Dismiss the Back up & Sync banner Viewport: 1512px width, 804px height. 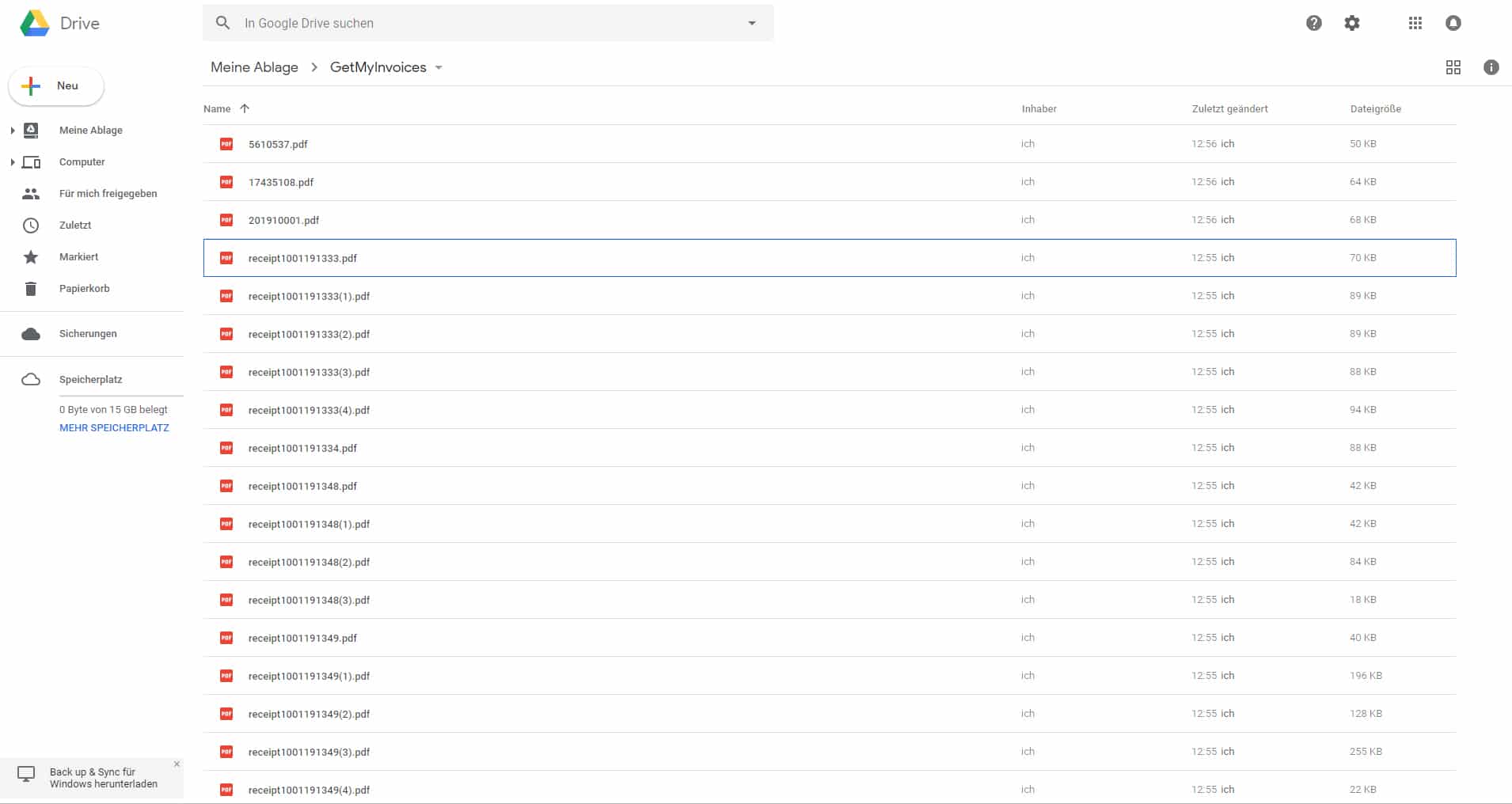[x=177, y=764]
